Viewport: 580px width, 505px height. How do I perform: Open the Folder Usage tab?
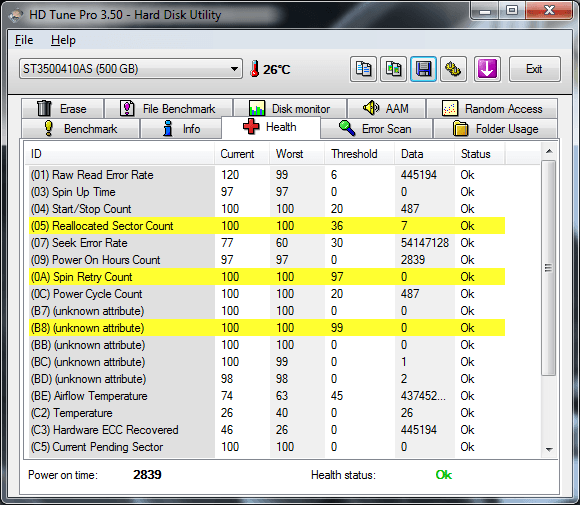coord(495,129)
